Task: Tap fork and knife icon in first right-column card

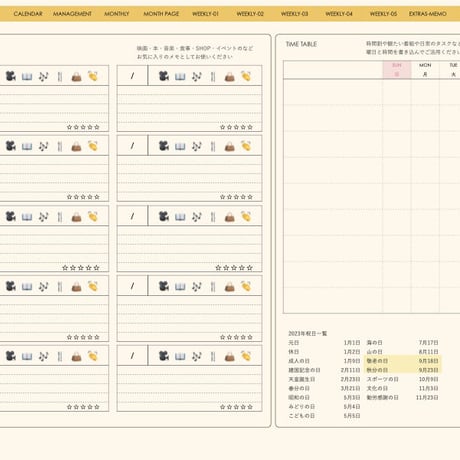Action: [x=213, y=77]
